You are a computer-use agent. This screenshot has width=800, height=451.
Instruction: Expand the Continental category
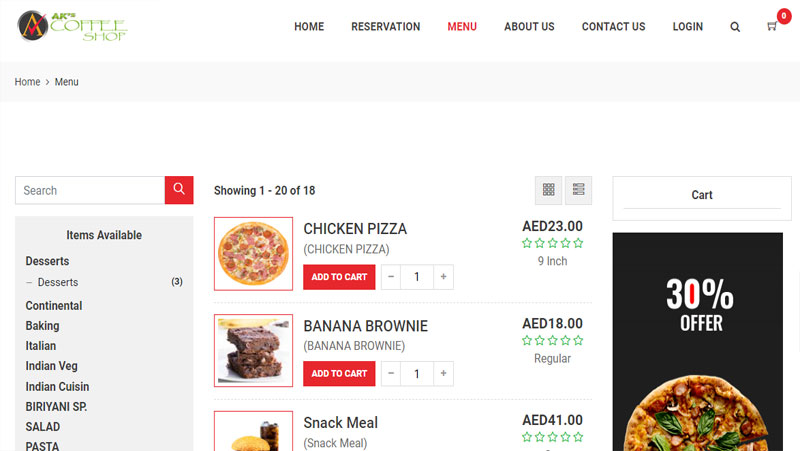[54, 306]
